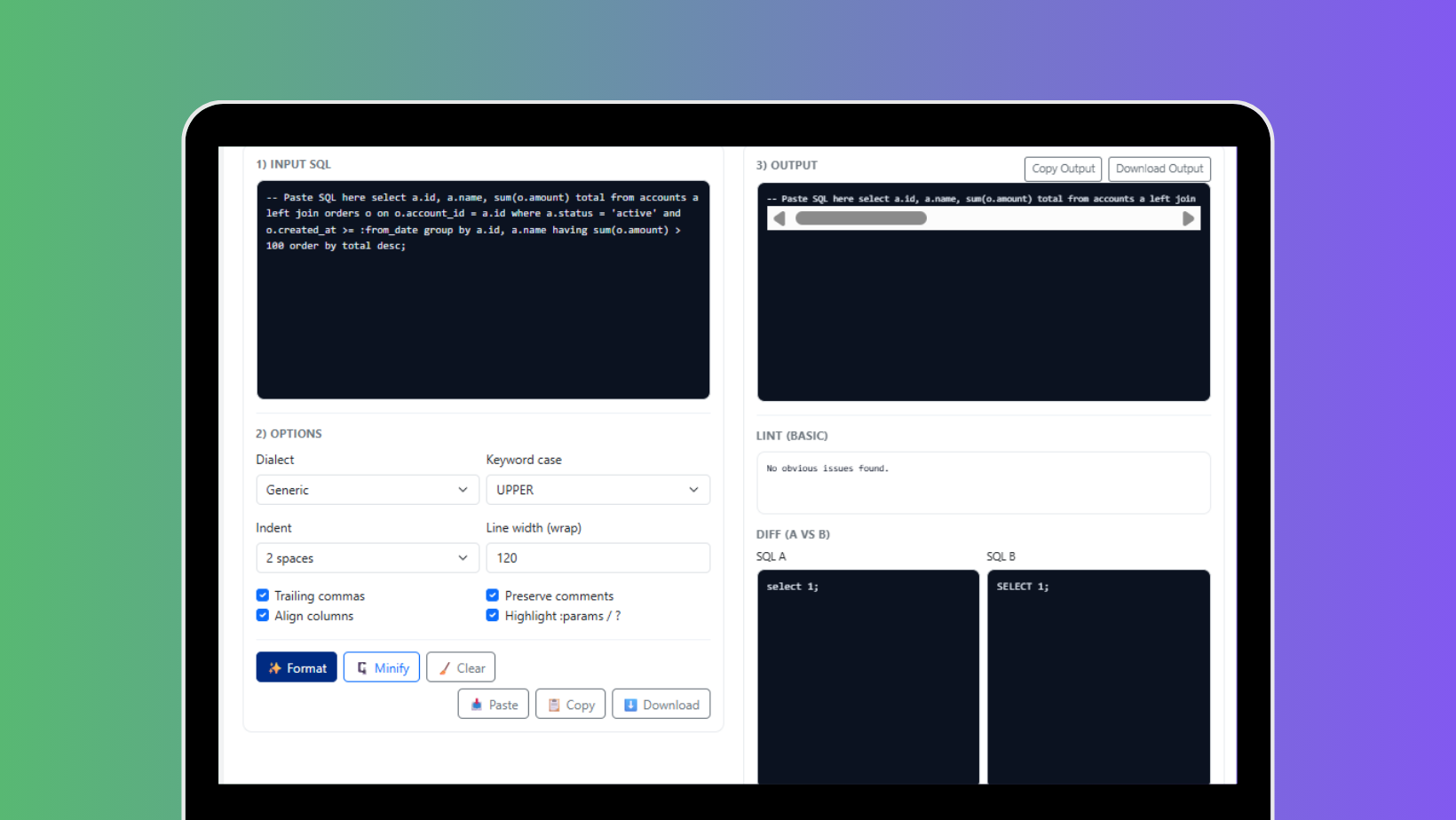Turn off Highlight :params / ? checkbox
This screenshot has width=1456, height=820.
point(493,615)
